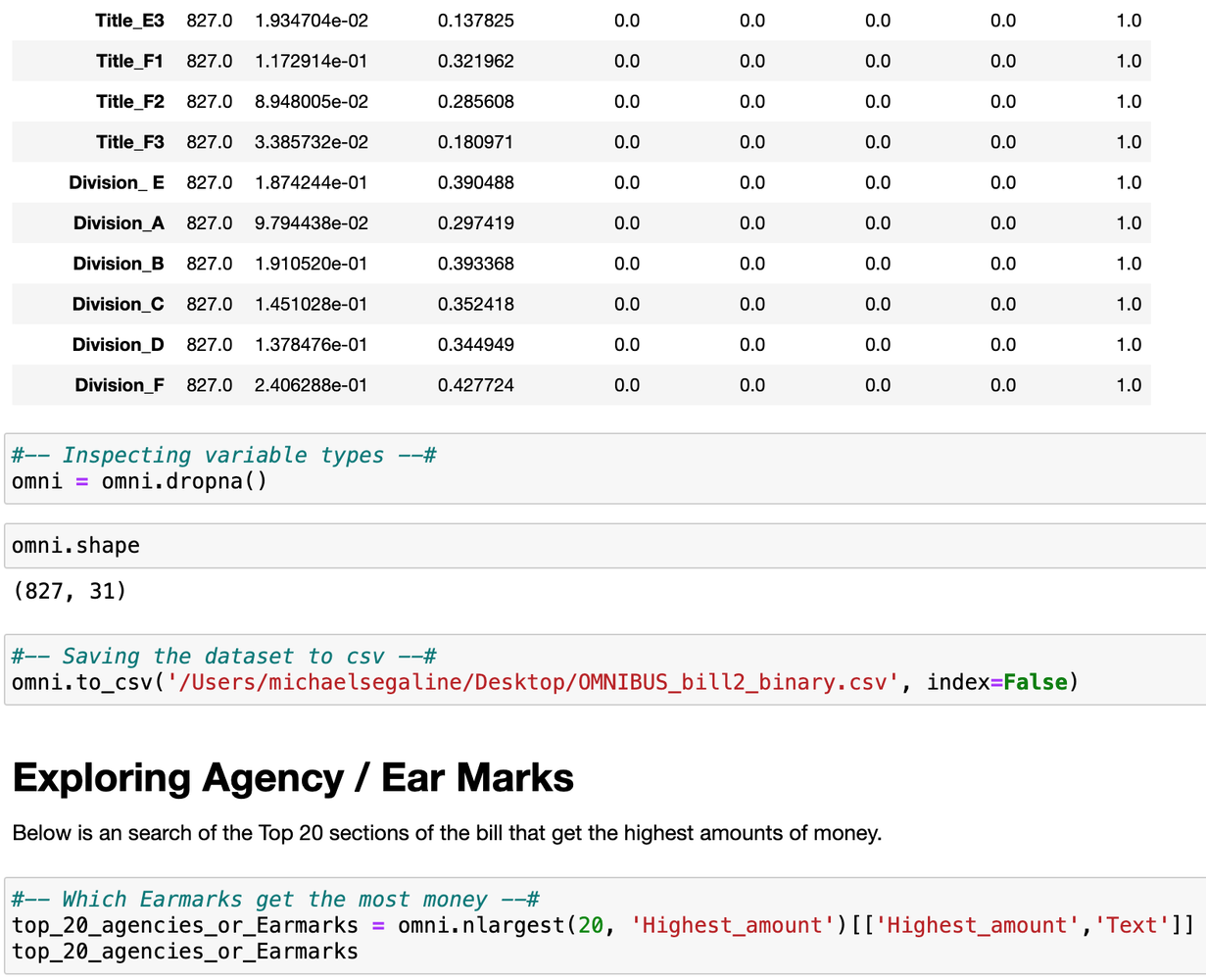The width and height of the screenshot is (1206, 980).
Task: Click the Title_F3 row label
Action: tap(129, 142)
